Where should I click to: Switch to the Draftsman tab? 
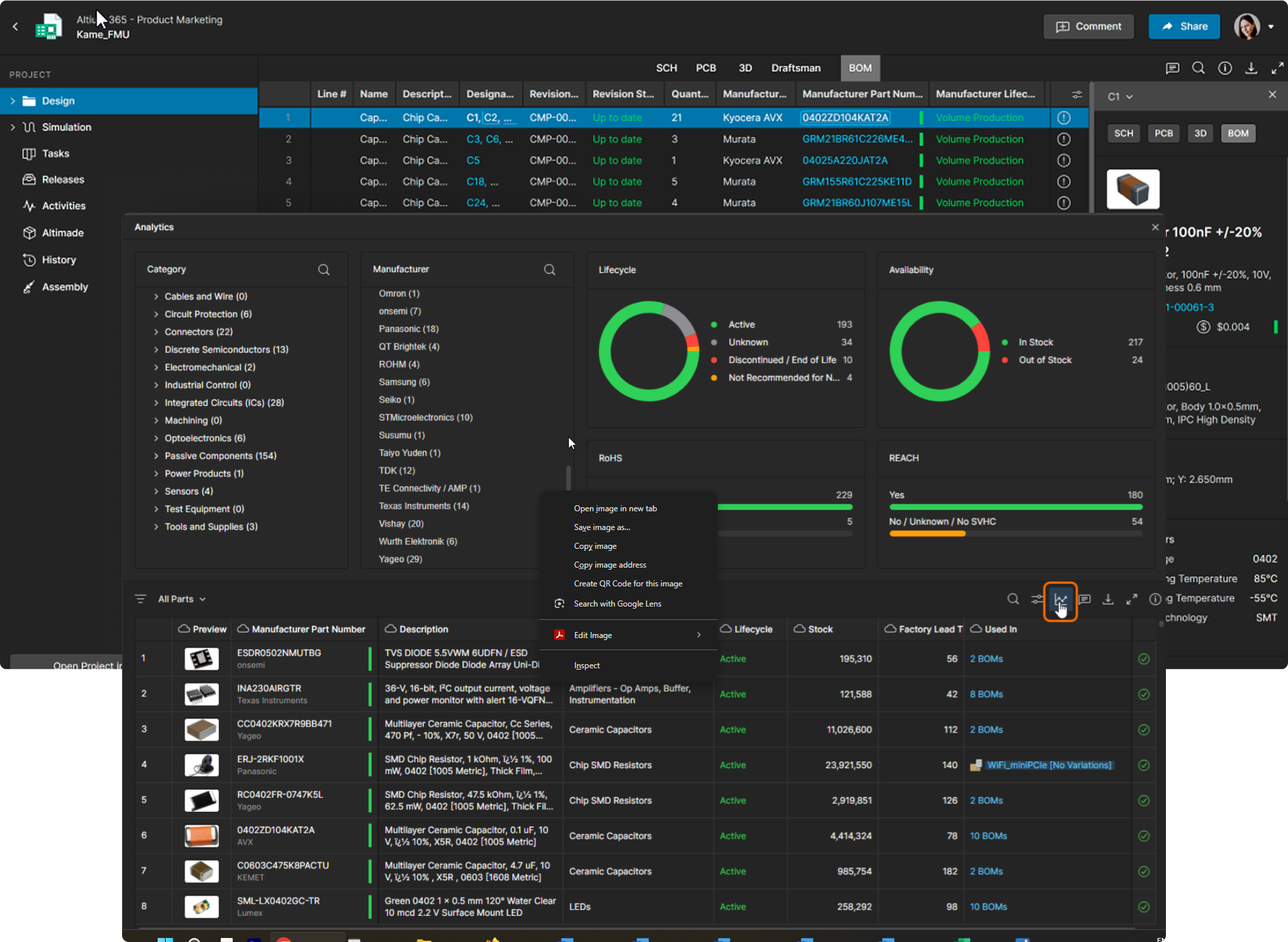[x=796, y=68]
